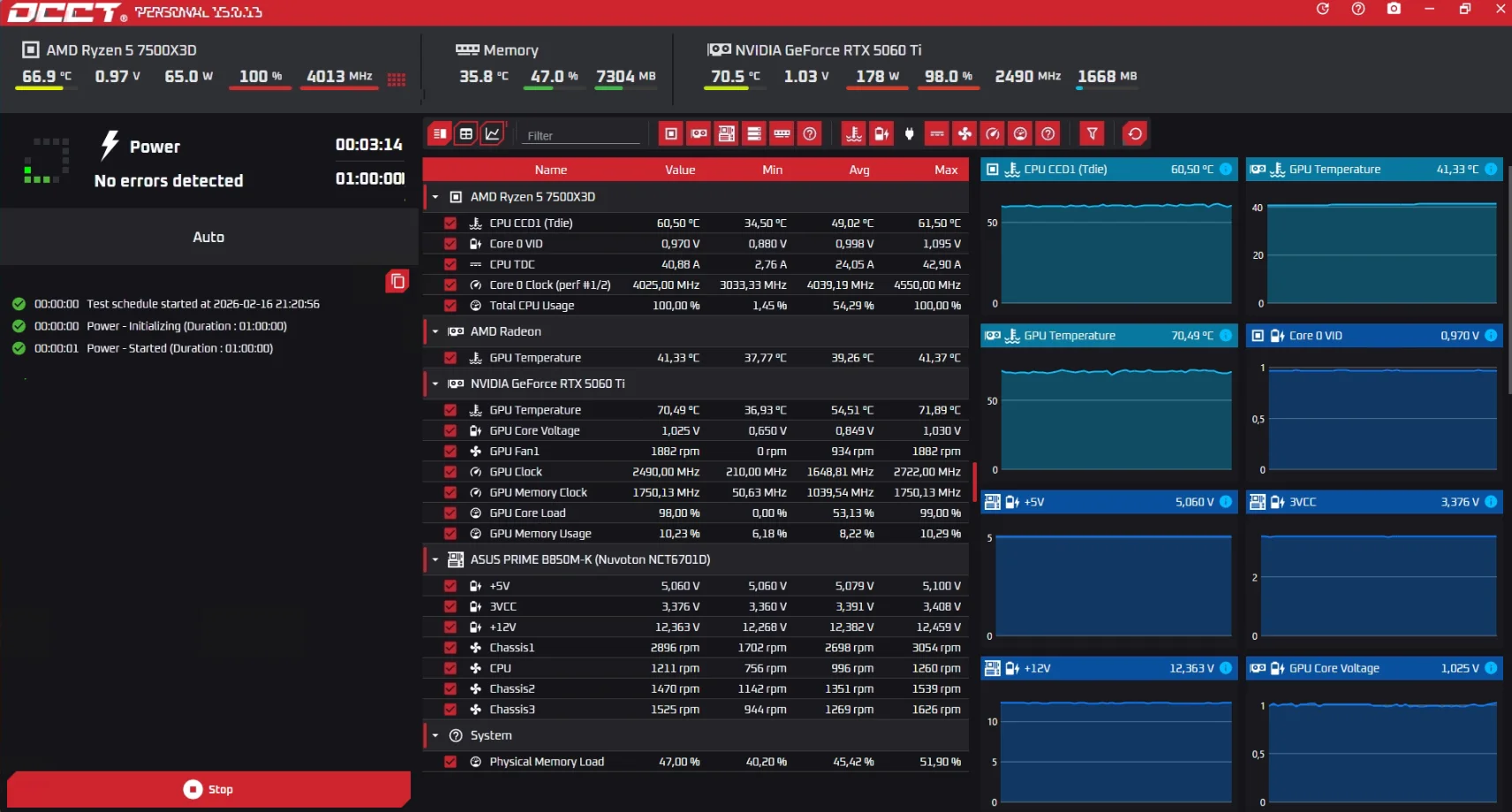The image size is (1512, 812).
Task: Click the '4550,00 MHz' Core 0 Clock max value
Action: tap(927, 285)
